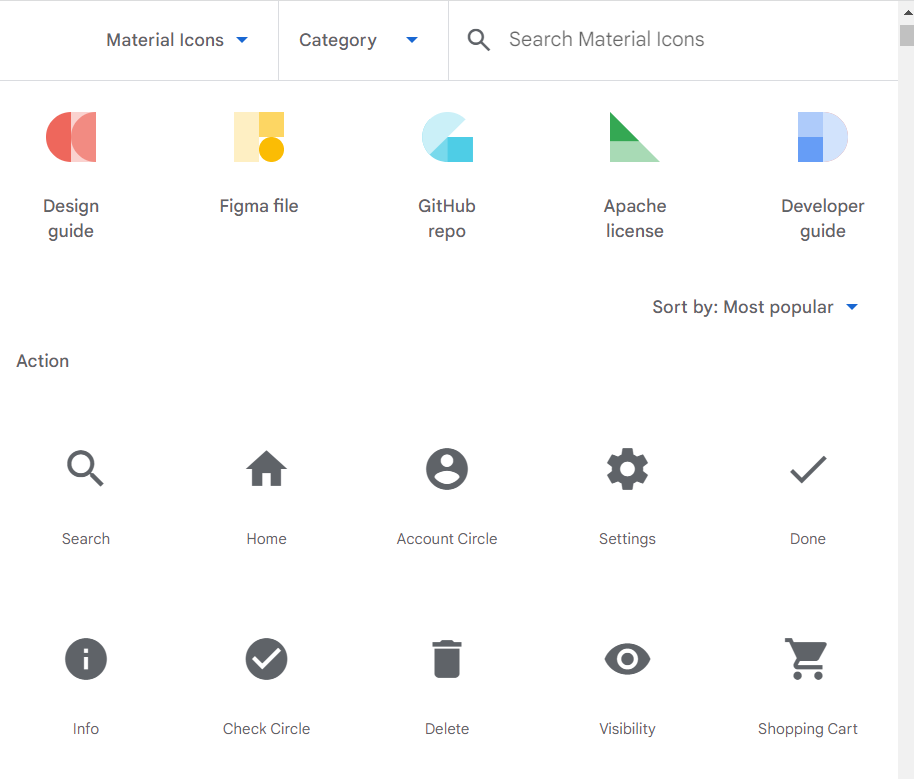The image size is (914, 779).
Task: Open the Material Icons dropdown
Action: 177,40
